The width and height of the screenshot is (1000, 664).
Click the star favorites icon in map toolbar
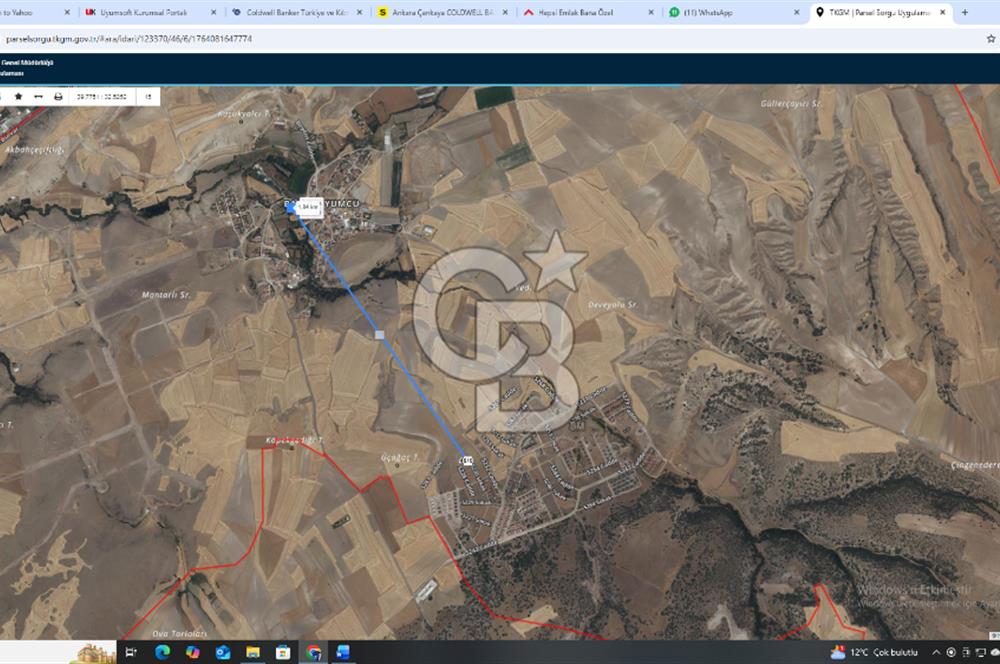pos(18,97)
